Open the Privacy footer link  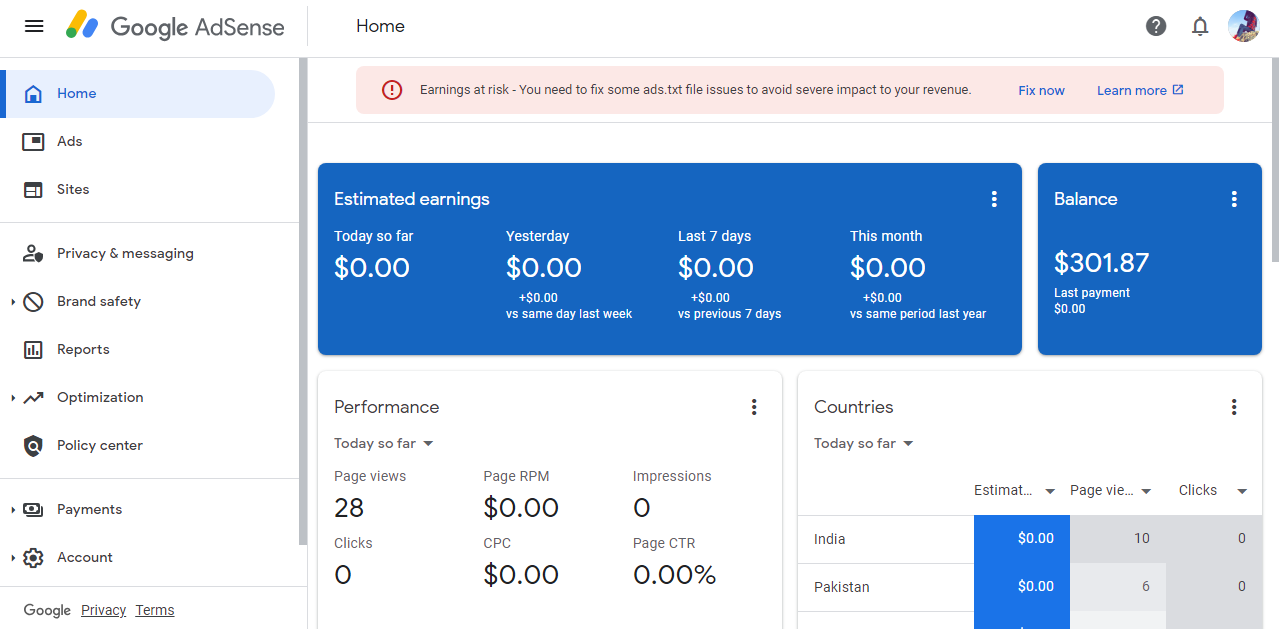103,610
